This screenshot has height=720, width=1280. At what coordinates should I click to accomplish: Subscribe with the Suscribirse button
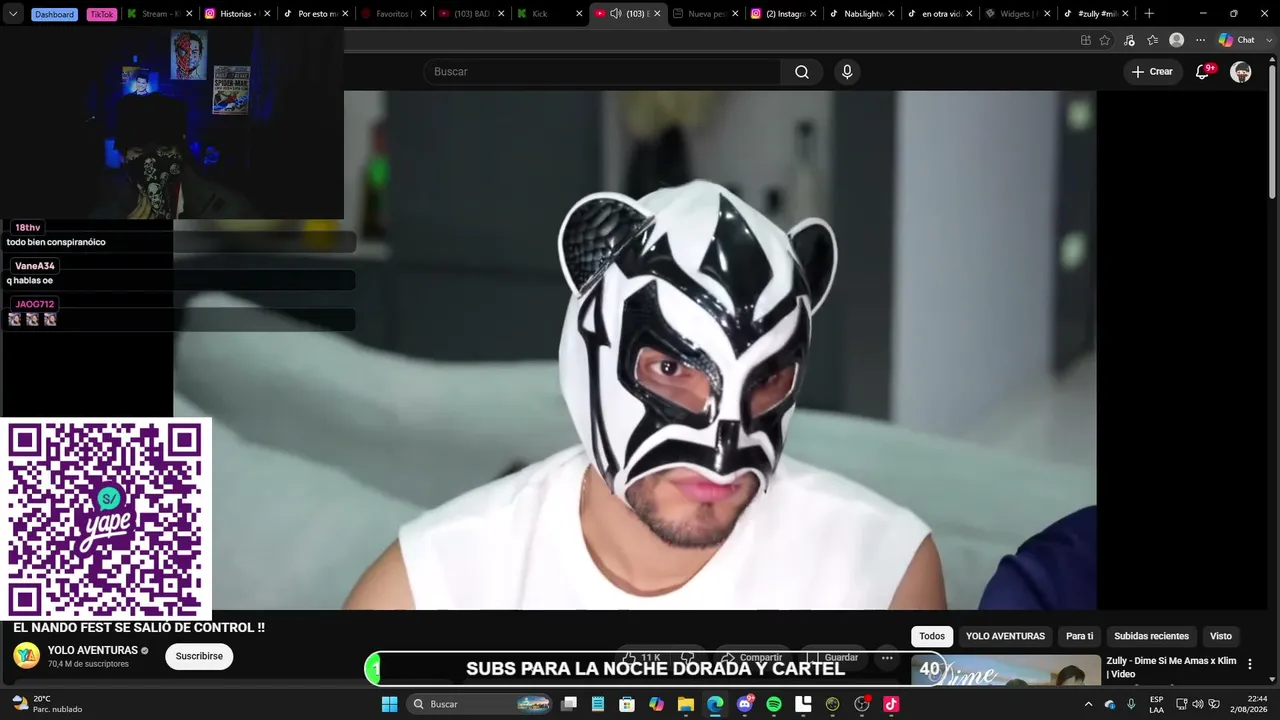[199, 656]
